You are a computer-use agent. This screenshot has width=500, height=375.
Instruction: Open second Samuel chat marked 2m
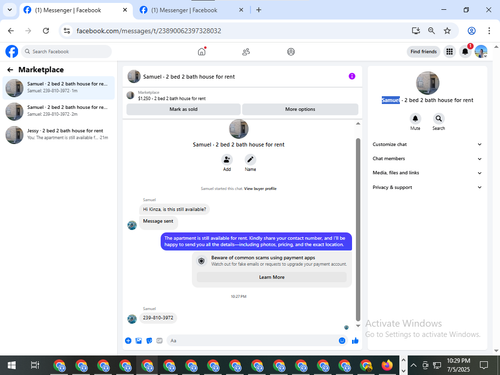59,111
